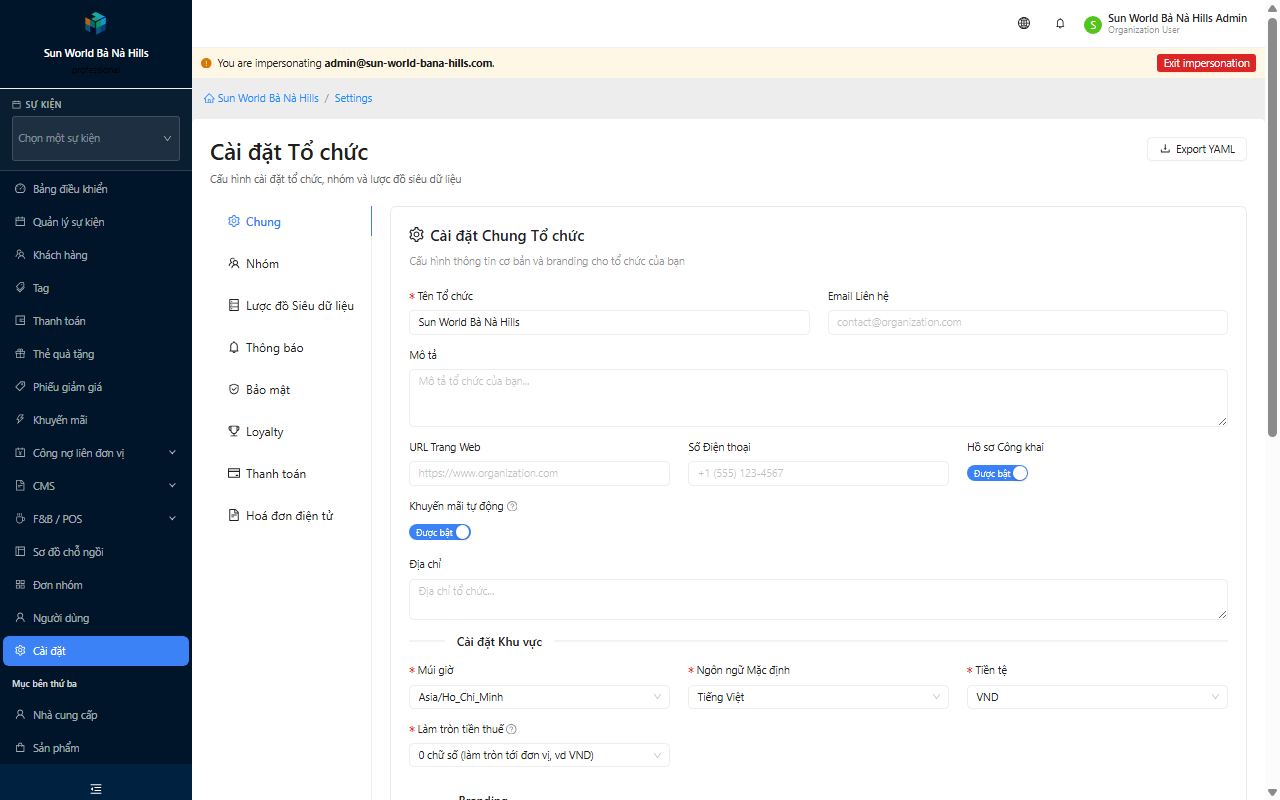Click the URL Trang Web input field
The image size is (1280, 800).
coord(539,473)
